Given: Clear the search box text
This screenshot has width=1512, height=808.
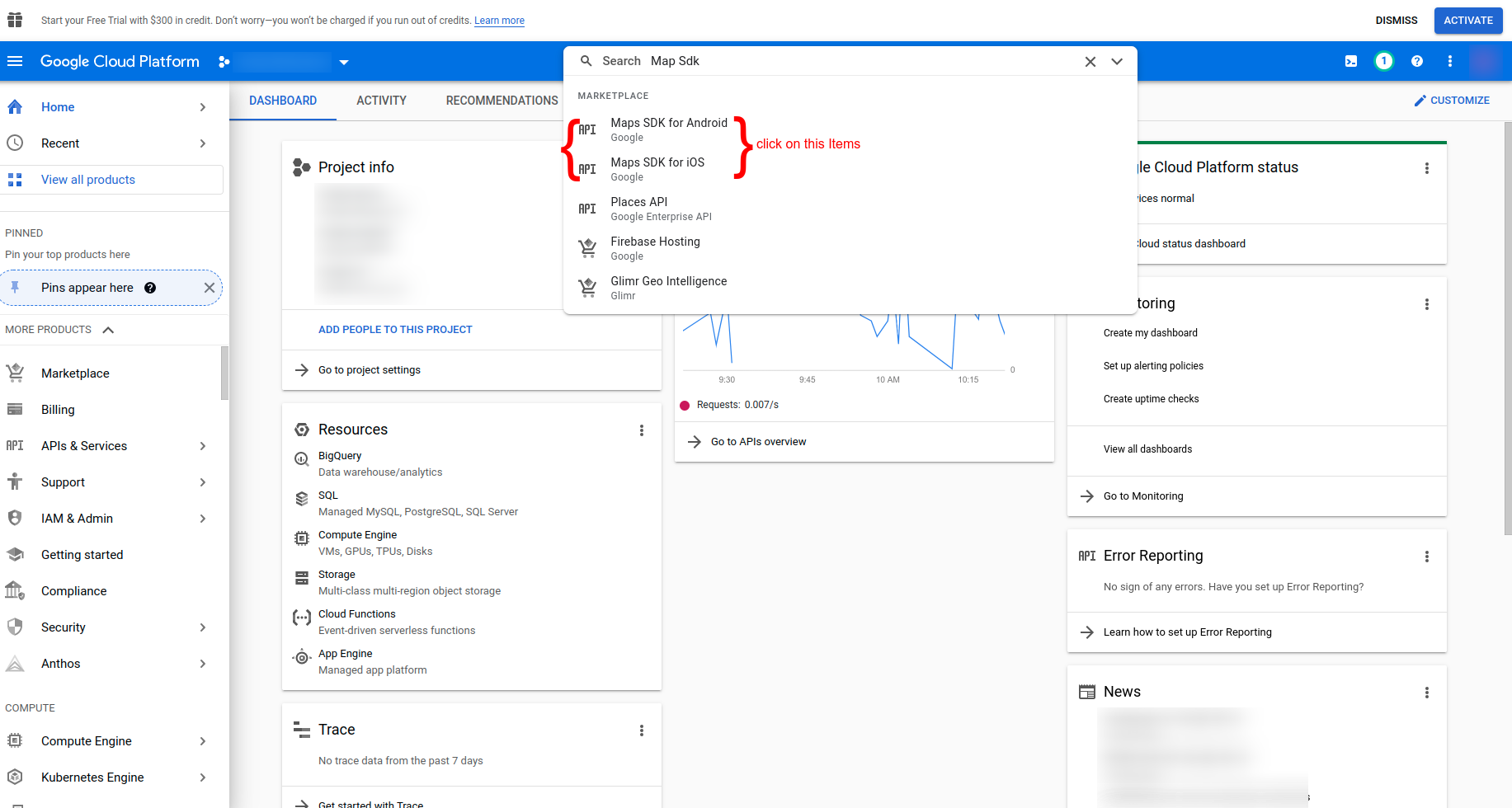Looking at the screenshot, I should coord(1090,62).
